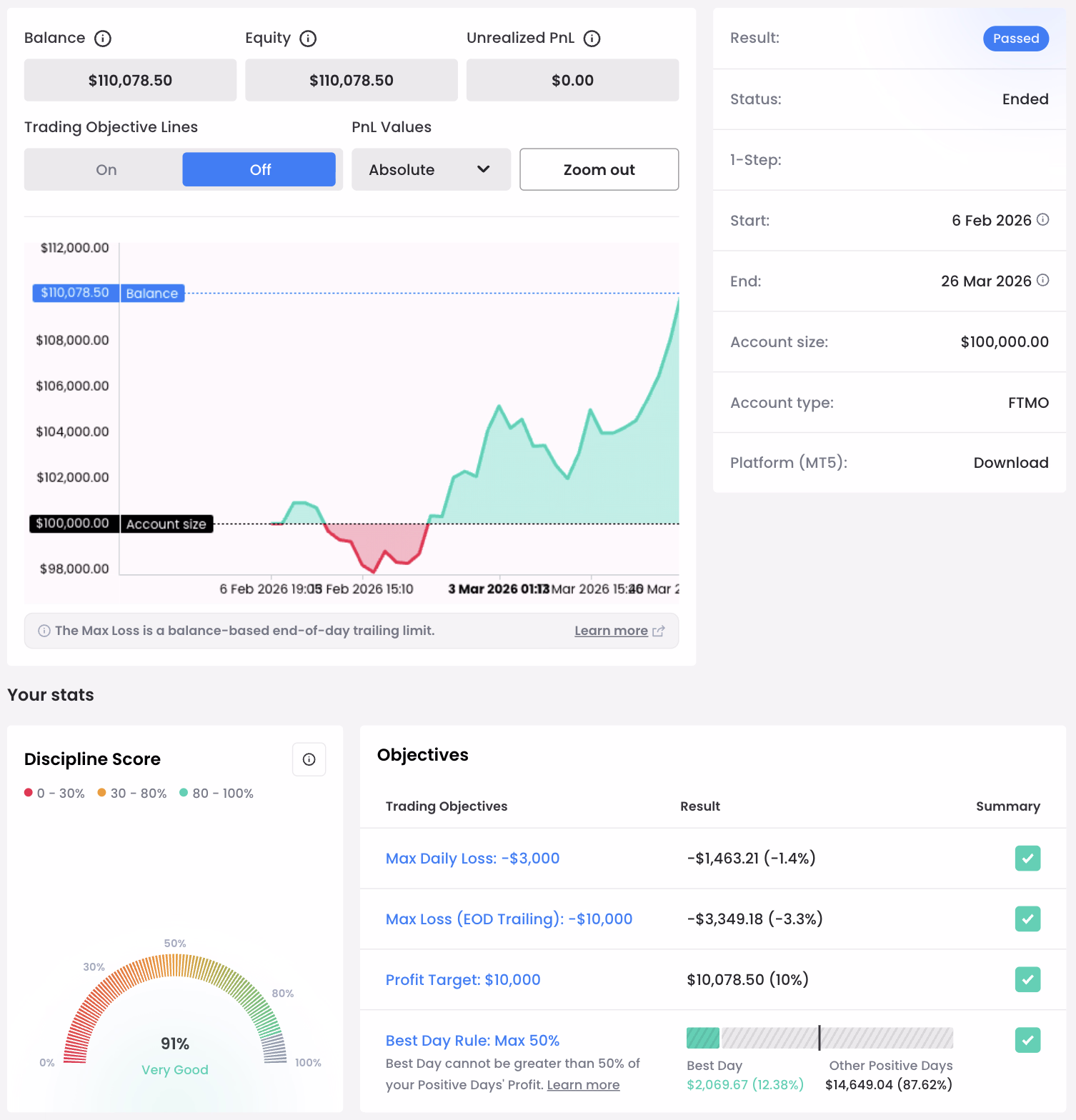This screenshot has height=1120, width=1076.
Task: Click the info icon next to Balance
Action: pyautogui.click(x=103, y=39)
